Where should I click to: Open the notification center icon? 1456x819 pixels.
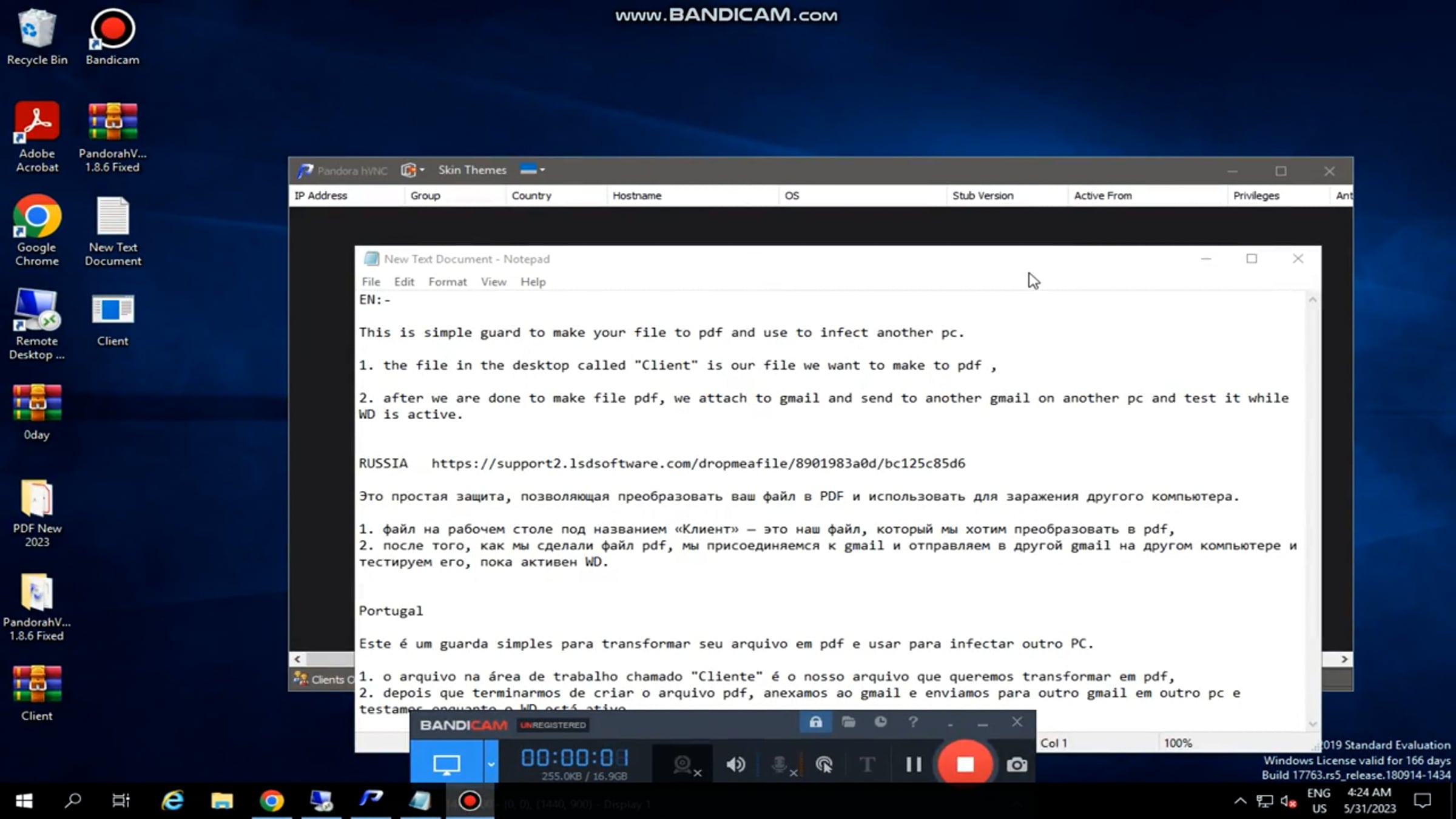[1423, 801]
